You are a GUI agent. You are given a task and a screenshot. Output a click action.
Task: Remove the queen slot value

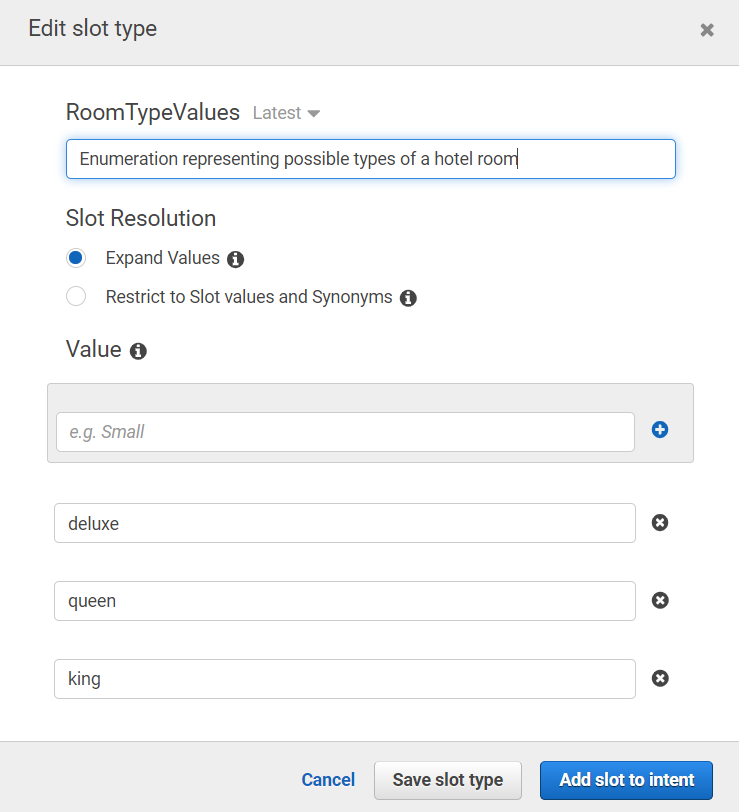coord(660,600)
